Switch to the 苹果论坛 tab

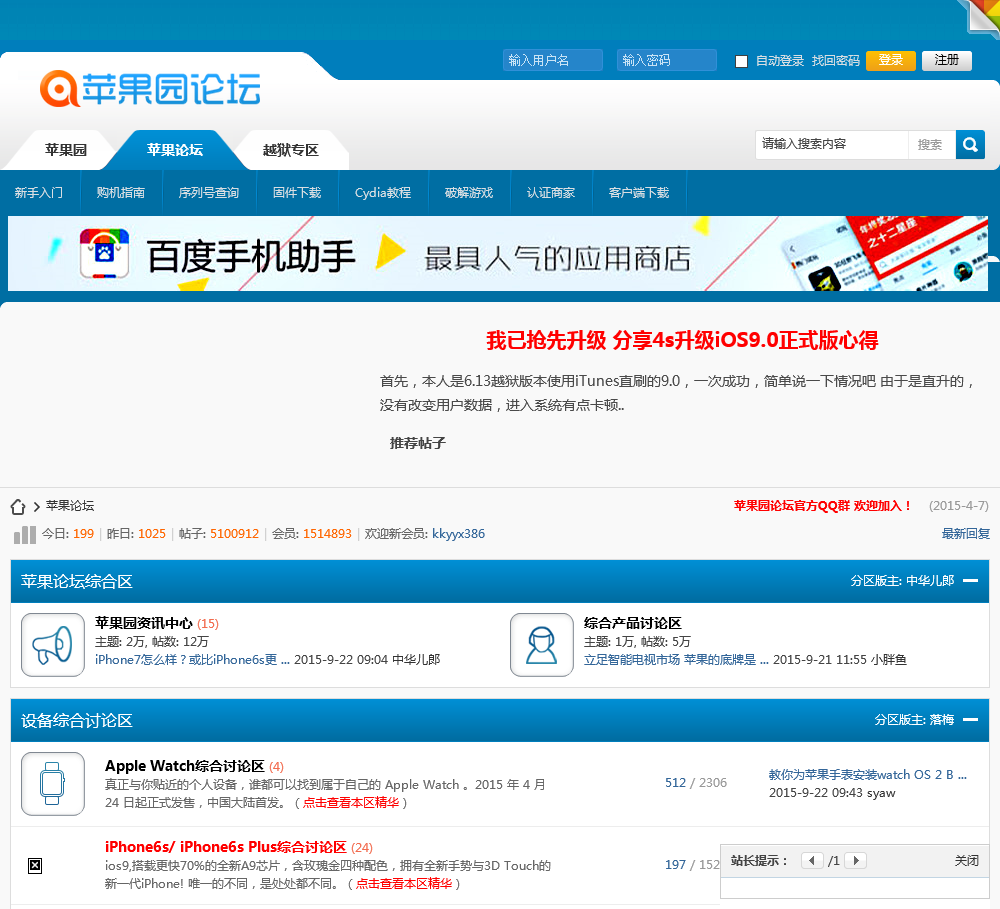pos(175,150)
